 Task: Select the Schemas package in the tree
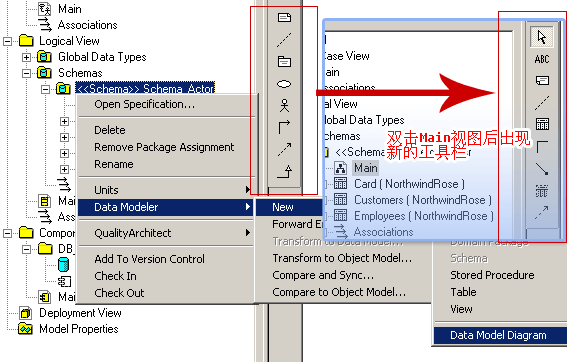tap(80, 73)
